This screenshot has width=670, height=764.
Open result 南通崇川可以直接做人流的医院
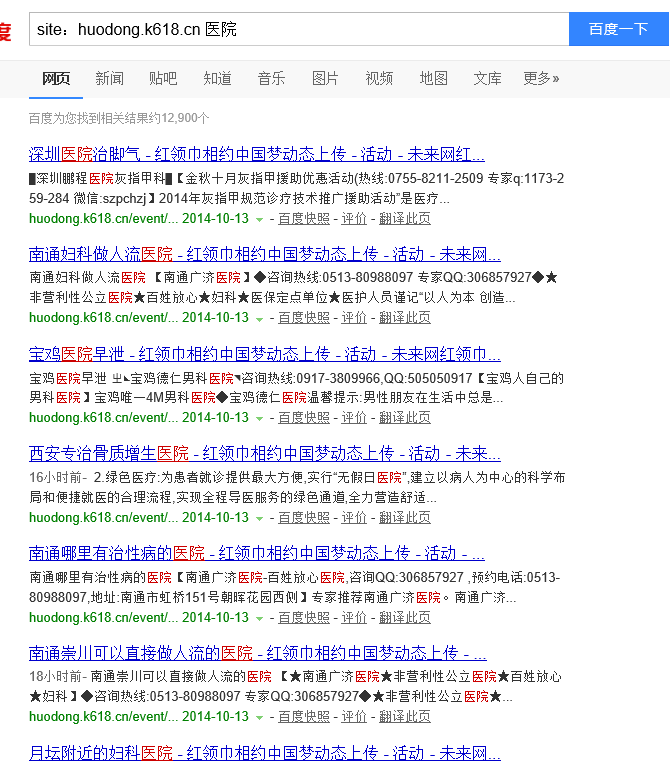tap(258, 653)
